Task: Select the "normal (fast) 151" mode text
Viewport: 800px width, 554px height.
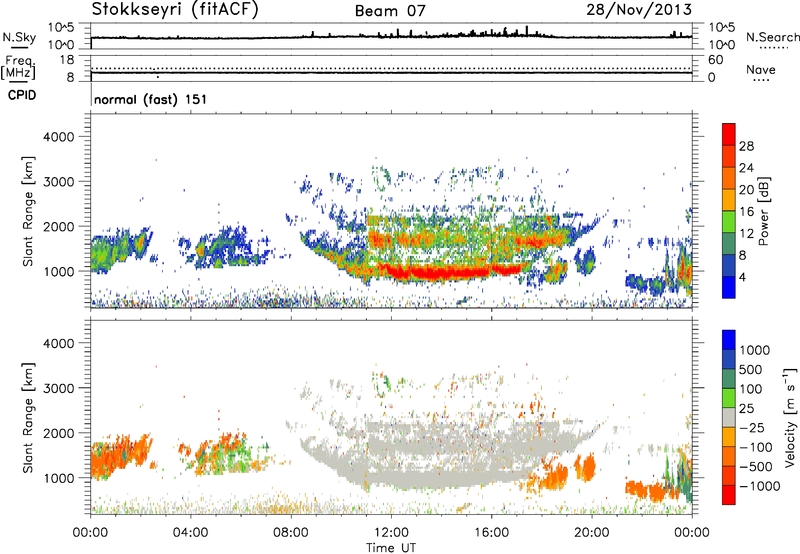Action: (x=151, y=99)
